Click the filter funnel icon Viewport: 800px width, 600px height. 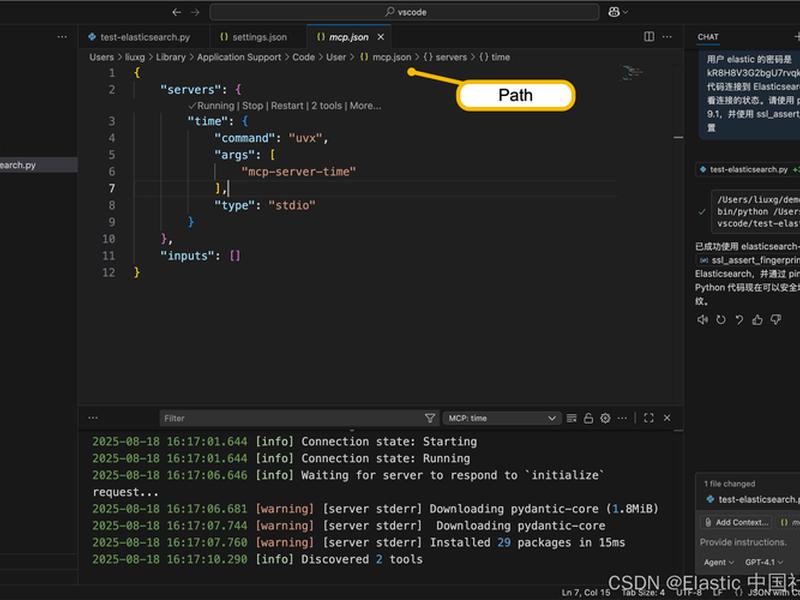pos(430,418)
